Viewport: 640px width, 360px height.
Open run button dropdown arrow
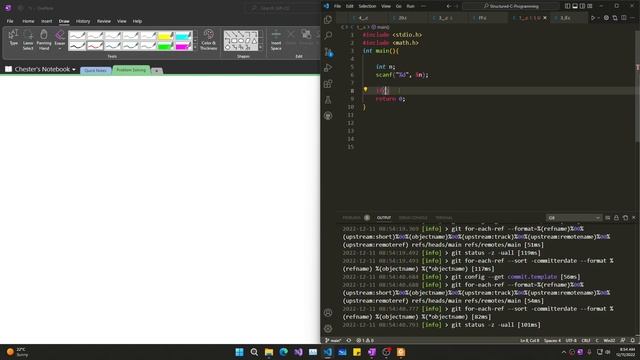point(598,18)
